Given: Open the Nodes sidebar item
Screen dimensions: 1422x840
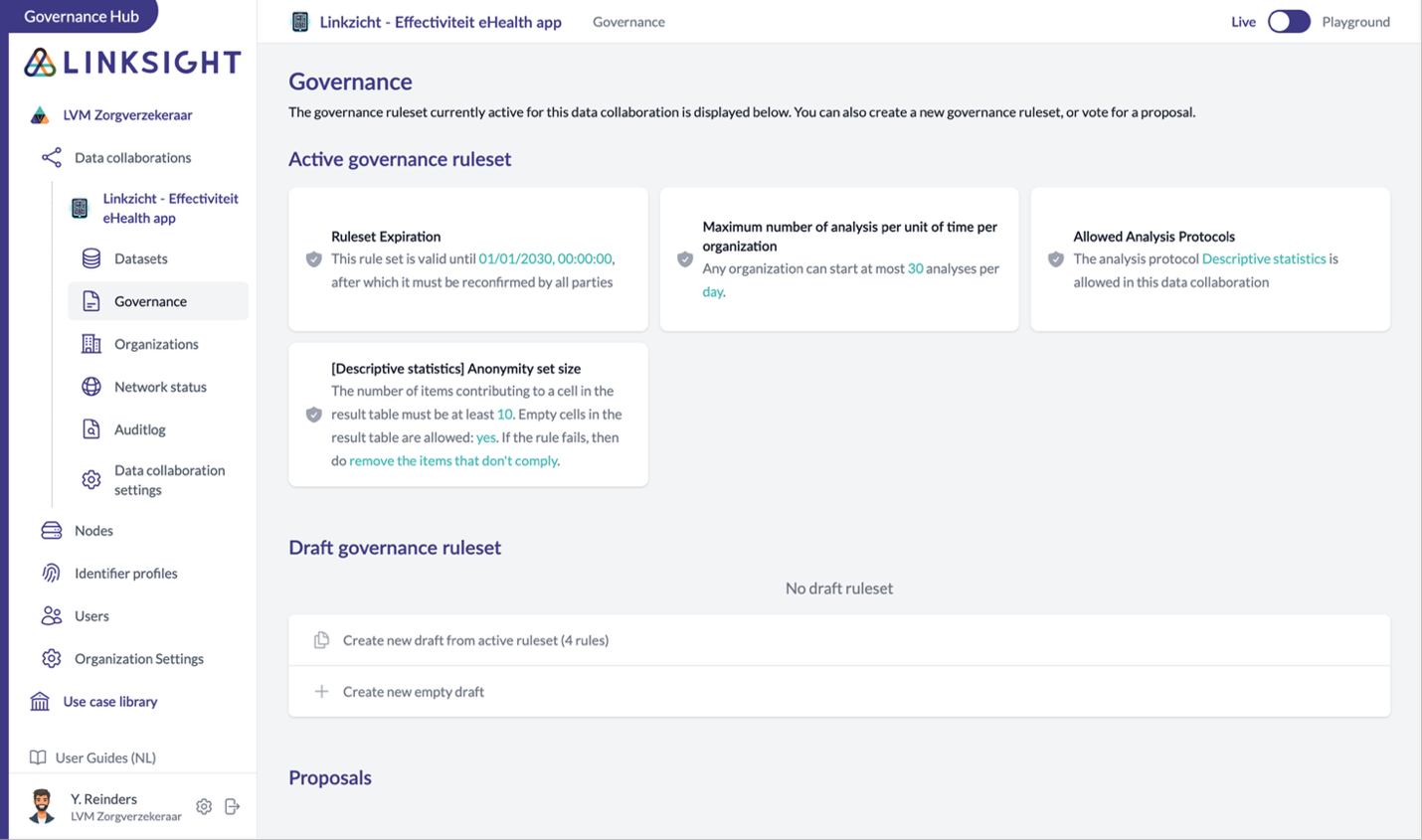Looking at the screenshot, I should coord(93,531).
